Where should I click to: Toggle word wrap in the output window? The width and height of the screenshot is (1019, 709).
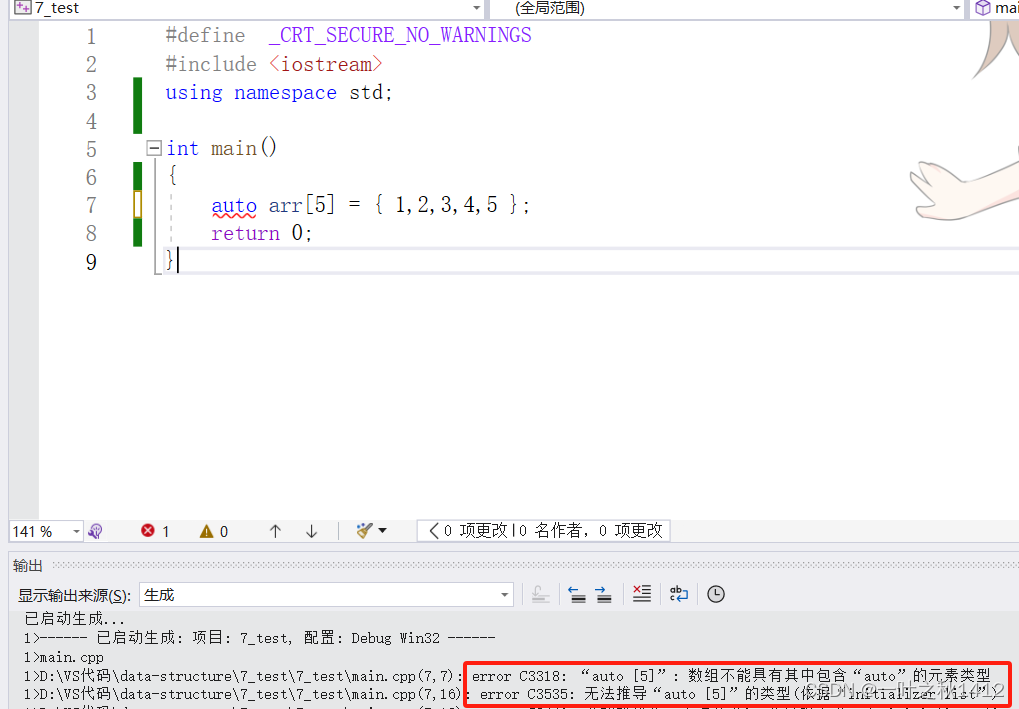coord(679,593)
